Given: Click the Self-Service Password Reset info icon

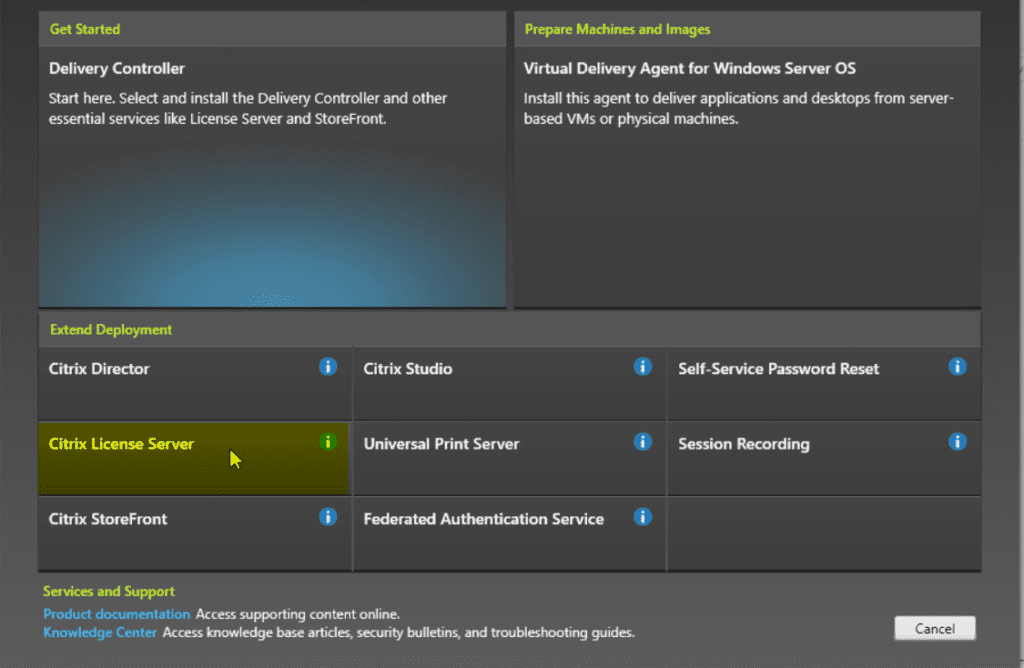Looking at the screenshot, I should click(x=958, y=367).
